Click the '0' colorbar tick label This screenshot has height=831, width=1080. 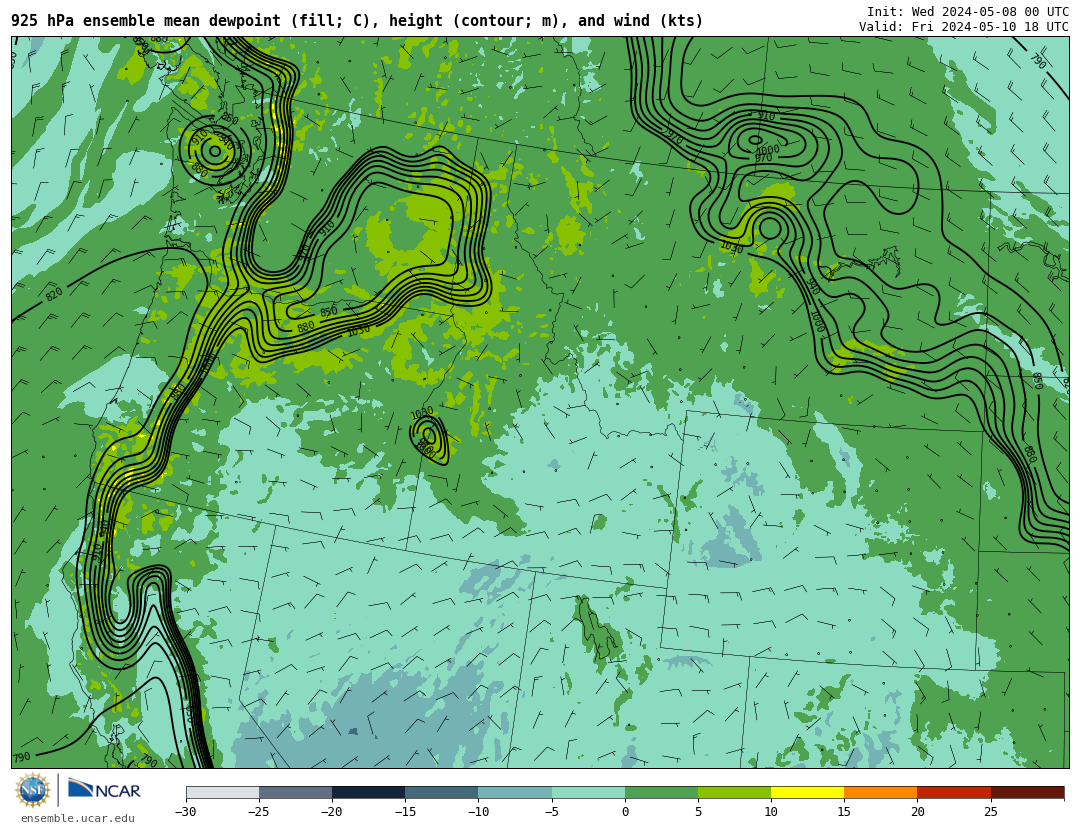625,812
